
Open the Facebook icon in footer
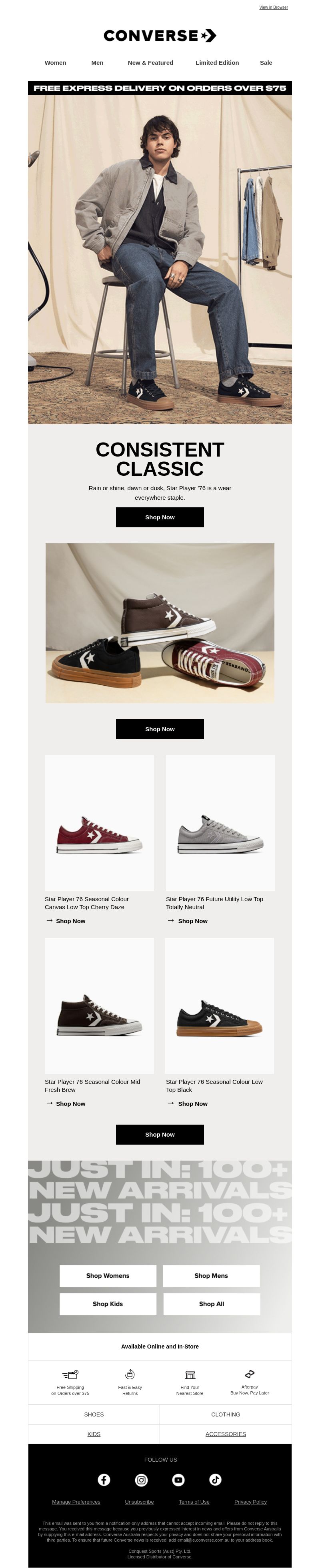point(104,1479)
